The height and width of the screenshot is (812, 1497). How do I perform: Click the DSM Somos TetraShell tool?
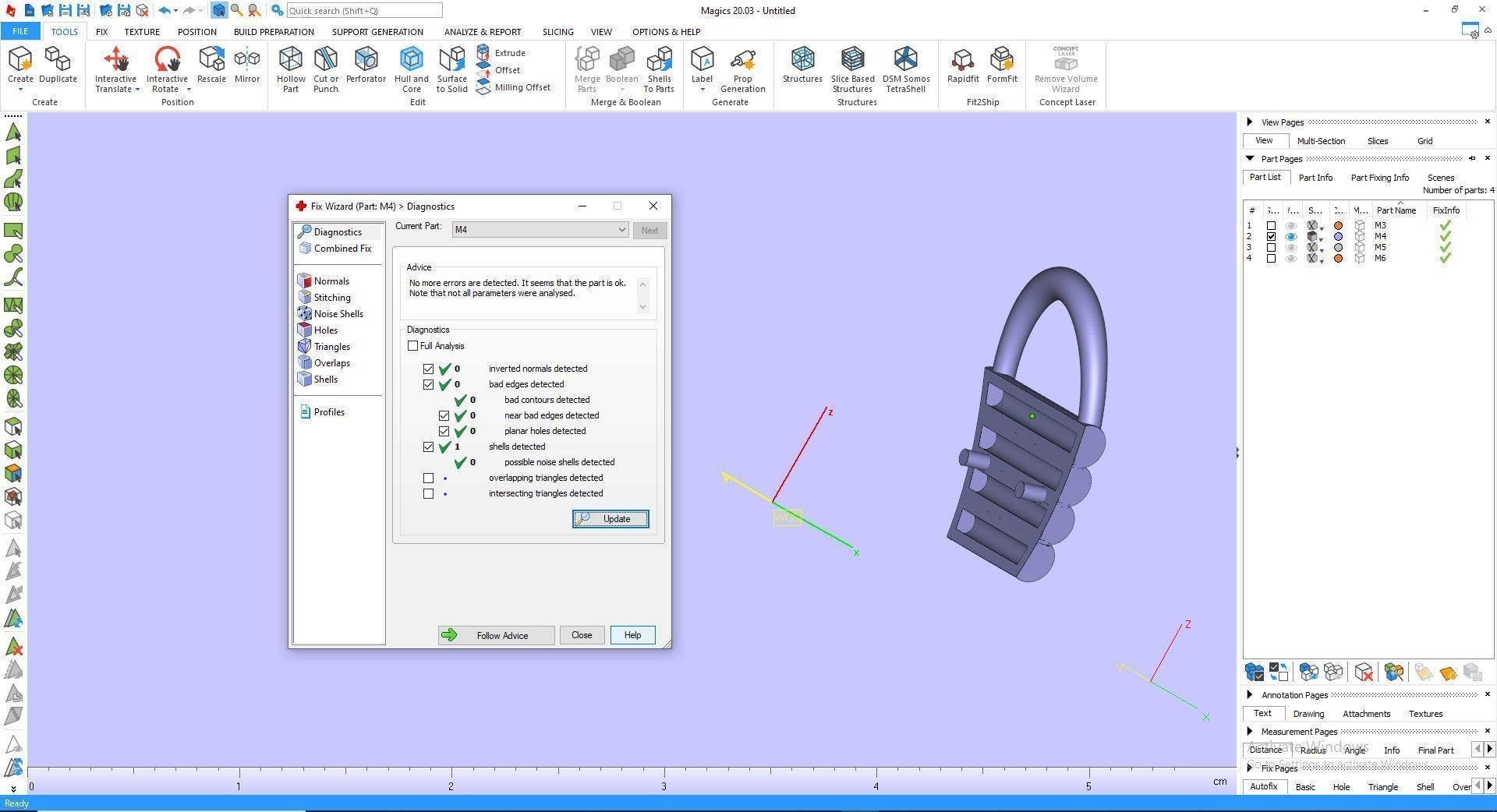coord(906,69)
